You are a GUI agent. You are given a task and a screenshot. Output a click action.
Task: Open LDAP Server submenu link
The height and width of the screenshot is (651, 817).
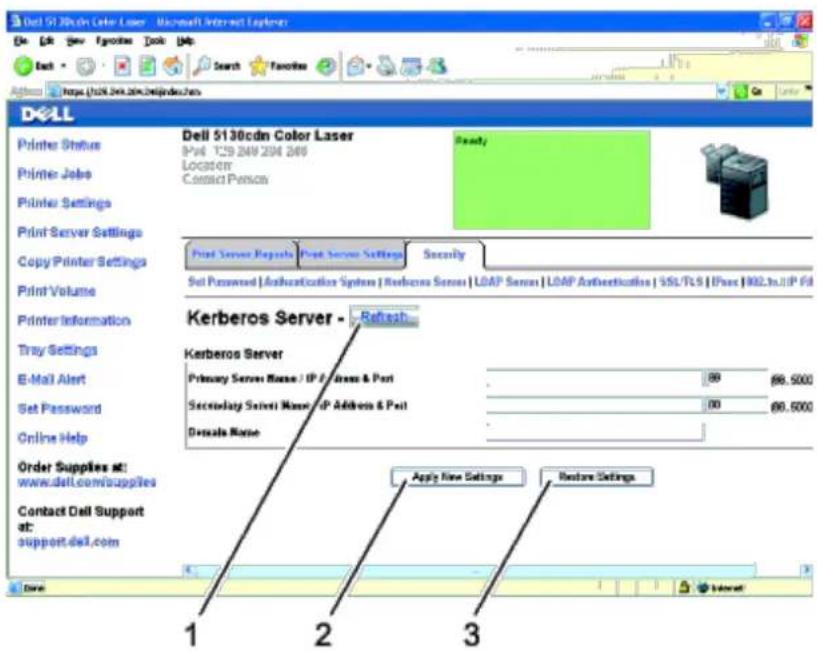coord(506,282)
